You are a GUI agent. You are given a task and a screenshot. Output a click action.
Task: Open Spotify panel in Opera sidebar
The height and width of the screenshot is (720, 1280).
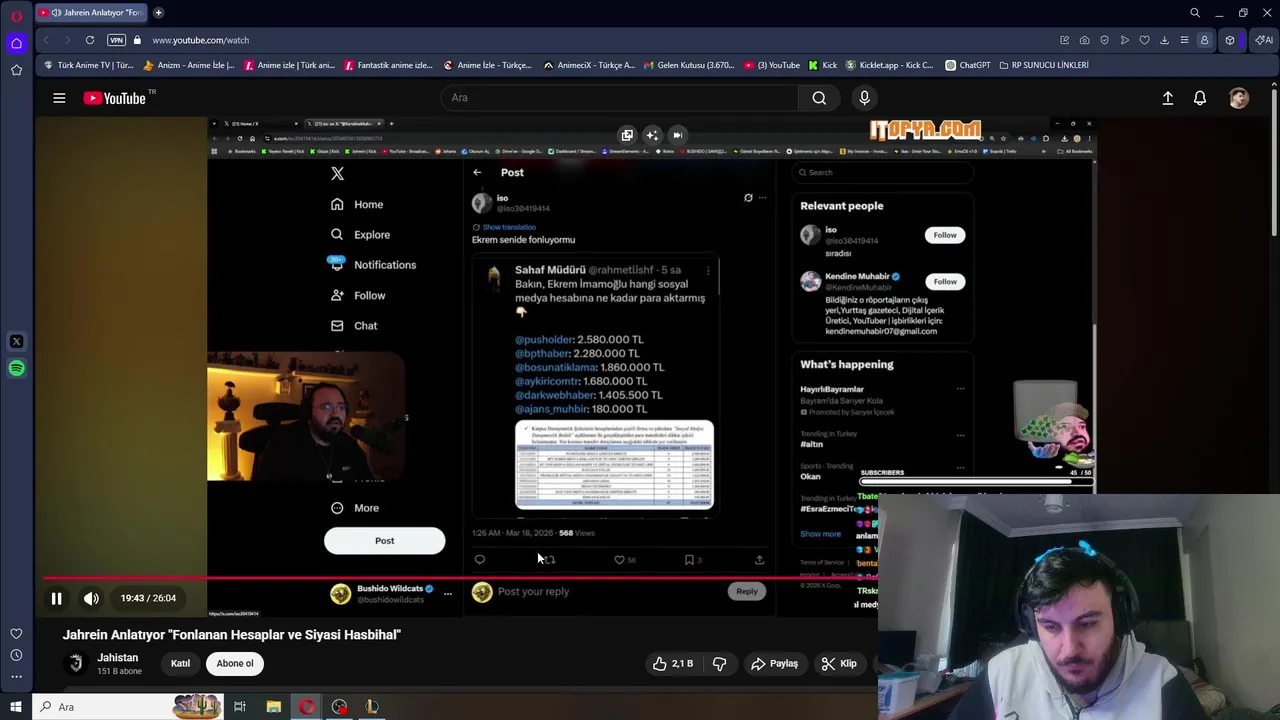coord(16,369)
